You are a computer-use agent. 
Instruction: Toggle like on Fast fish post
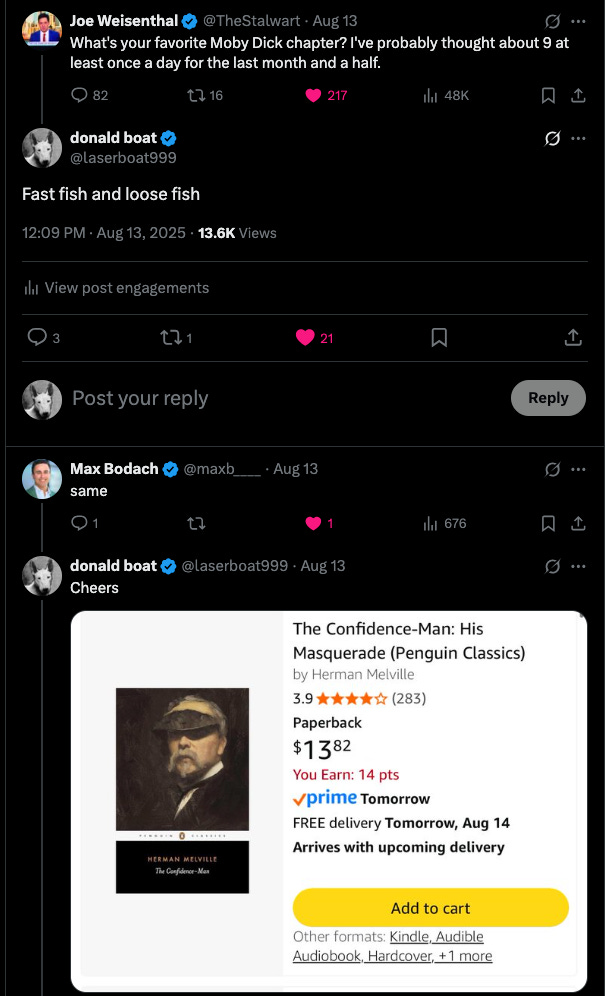305,338
